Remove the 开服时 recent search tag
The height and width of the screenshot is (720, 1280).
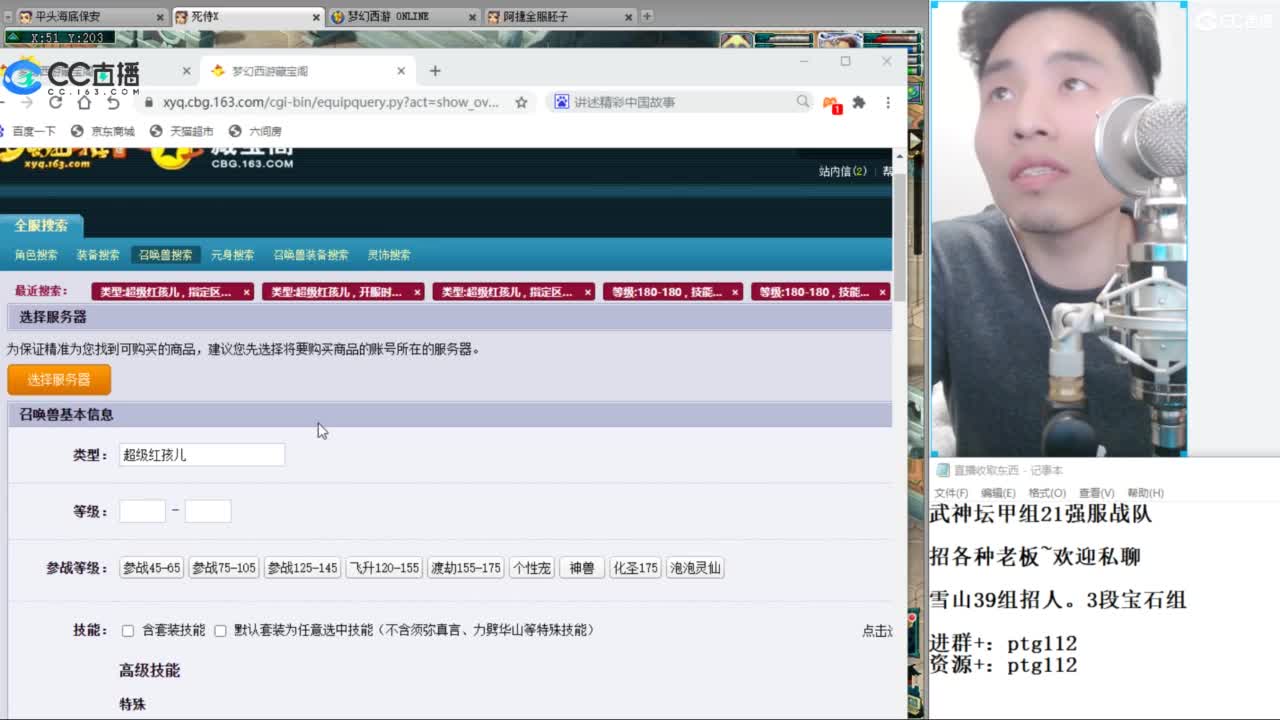click(417, 292)
